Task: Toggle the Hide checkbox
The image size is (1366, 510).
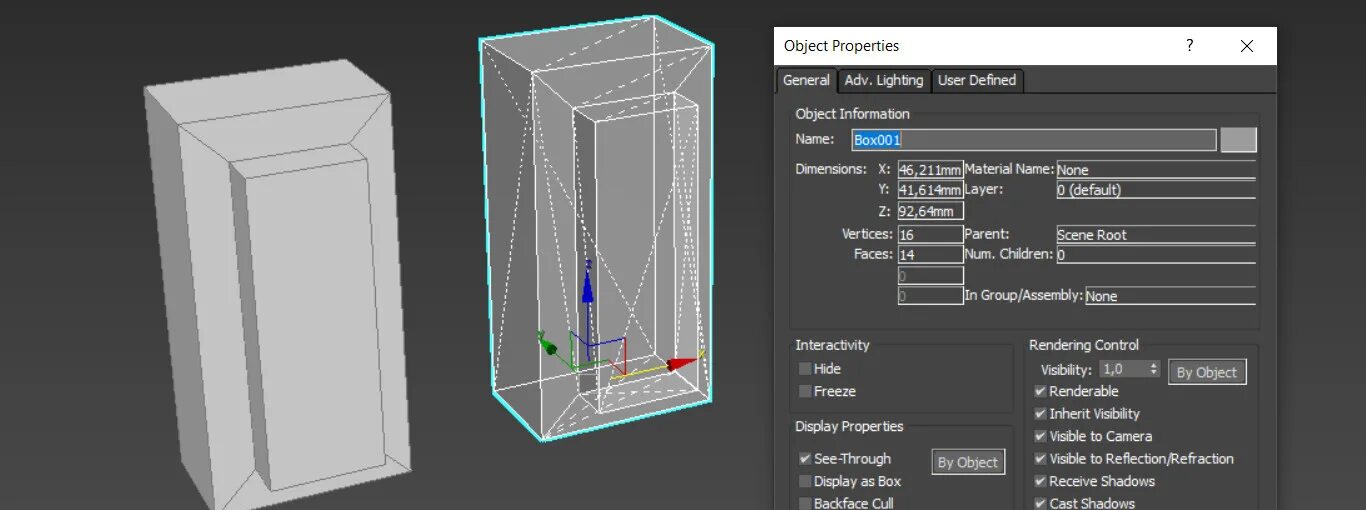Action: pos(805,369)
